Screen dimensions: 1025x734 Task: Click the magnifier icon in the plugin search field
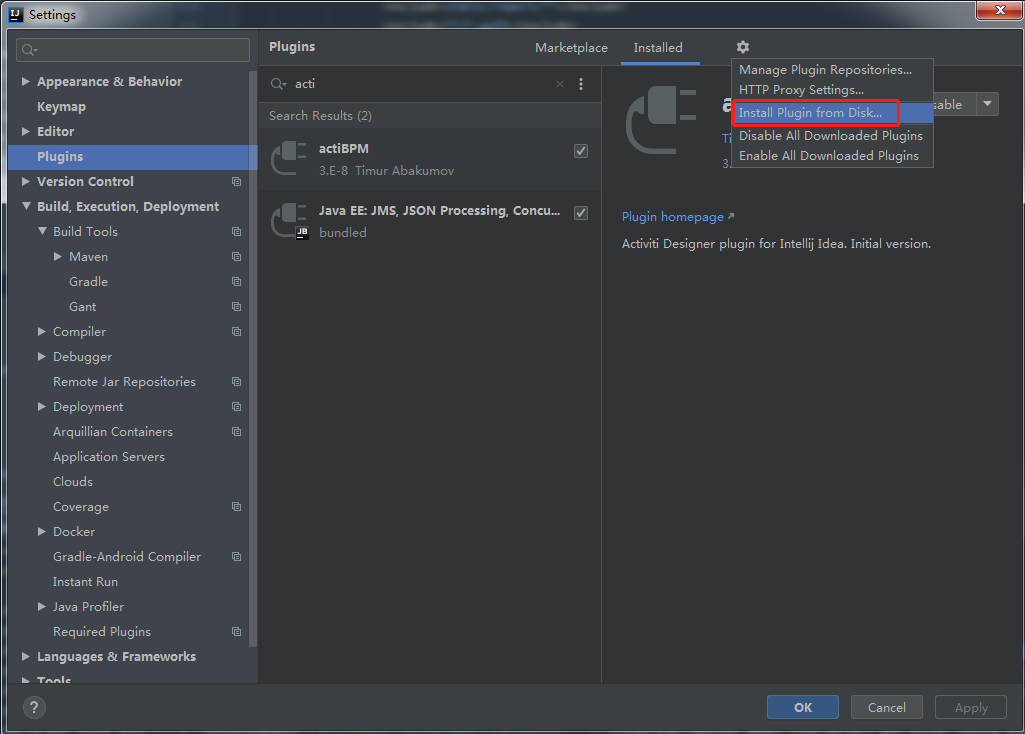pos(278,84)
